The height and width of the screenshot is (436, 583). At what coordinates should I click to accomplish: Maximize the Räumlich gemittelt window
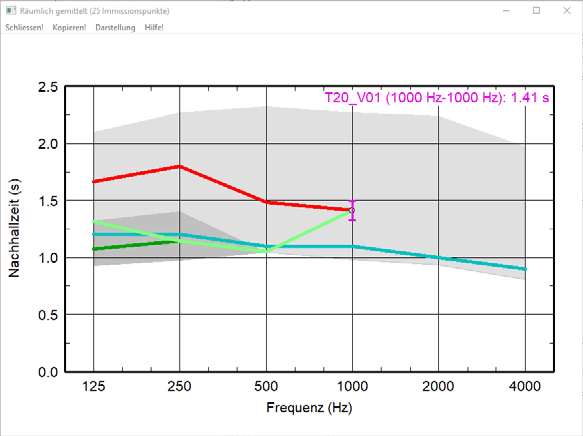tap(536, 11)
